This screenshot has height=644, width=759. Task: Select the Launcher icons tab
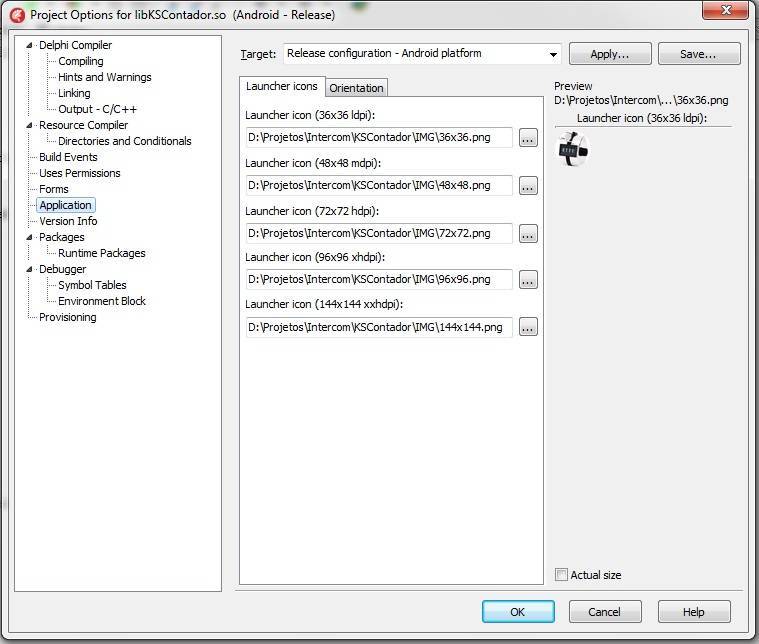282,87
